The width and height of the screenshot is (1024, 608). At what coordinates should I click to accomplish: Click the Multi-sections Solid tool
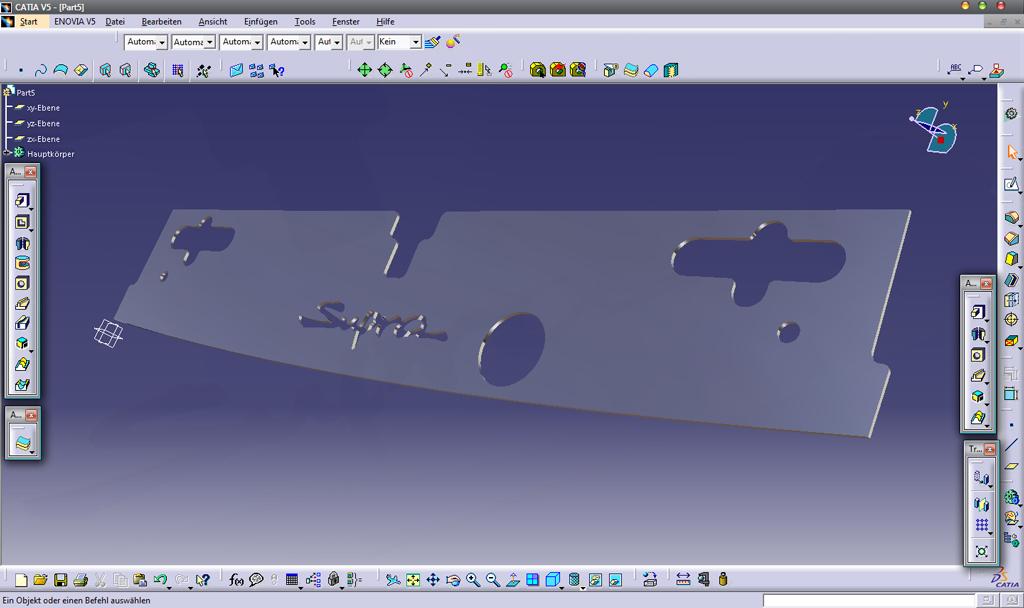coord(22,364)
